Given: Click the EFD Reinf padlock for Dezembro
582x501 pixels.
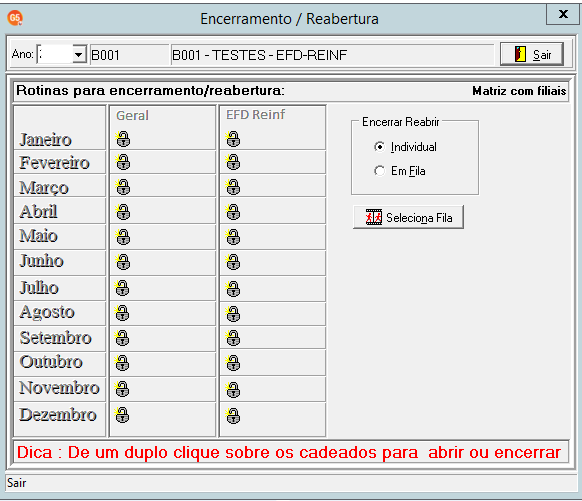Looking at the screenshot, I should click(233, 416).
